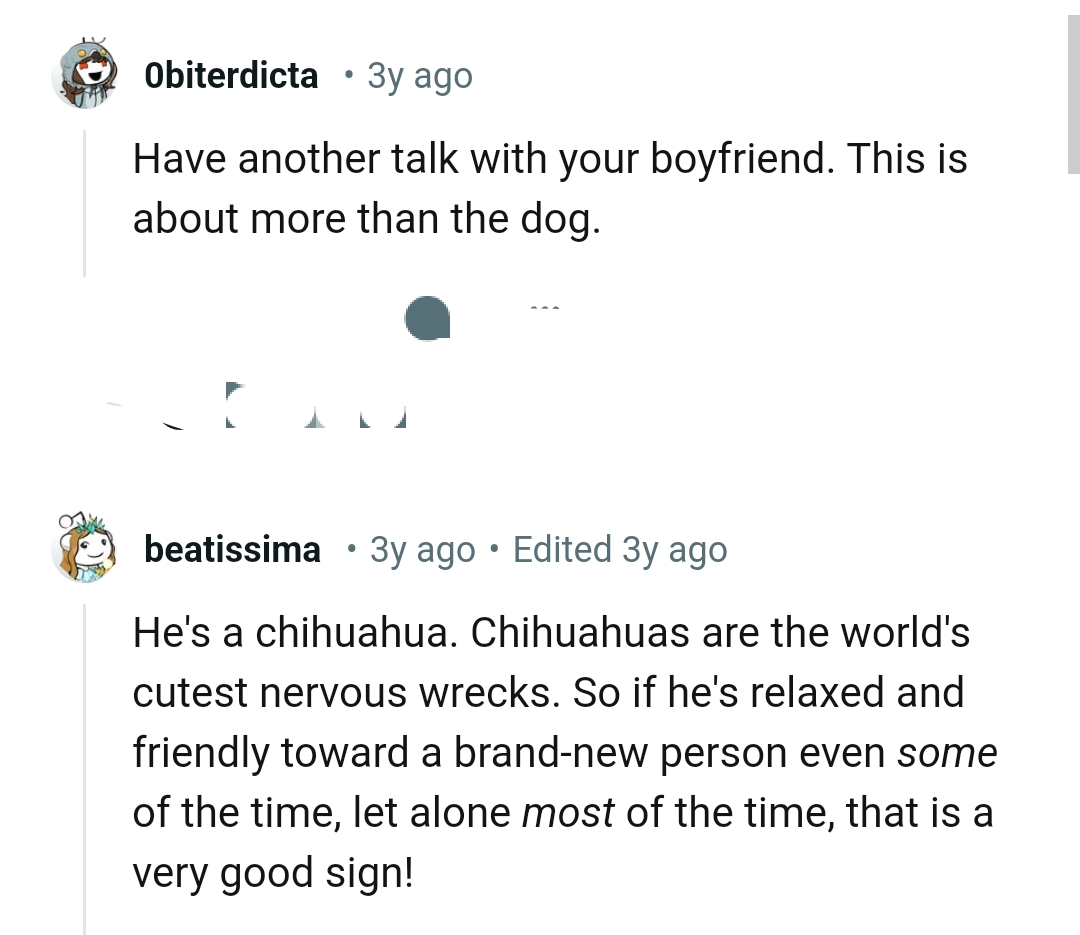Expand the redacted middle comment
Viewport: 1080px width, 935px height.
pos(427,320)
